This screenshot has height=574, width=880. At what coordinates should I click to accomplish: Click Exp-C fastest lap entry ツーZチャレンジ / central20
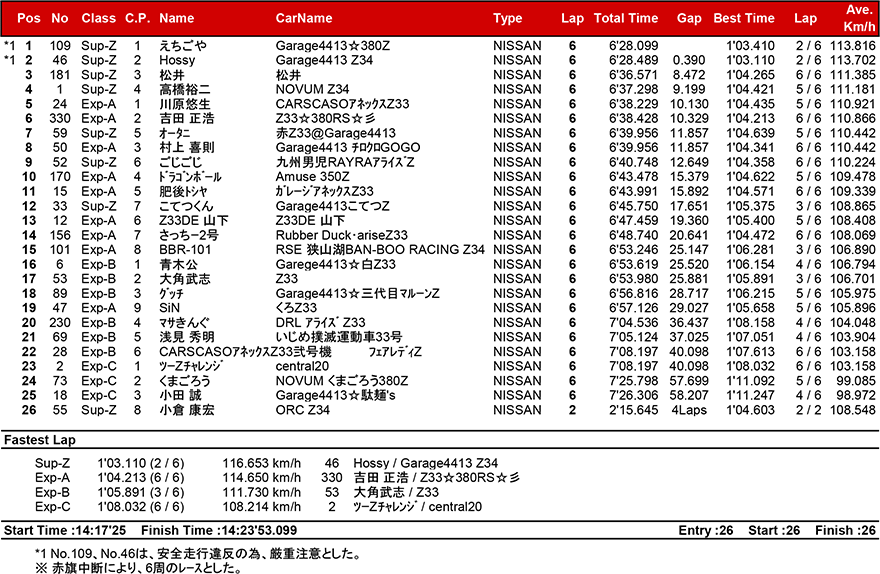pos(418,507)
